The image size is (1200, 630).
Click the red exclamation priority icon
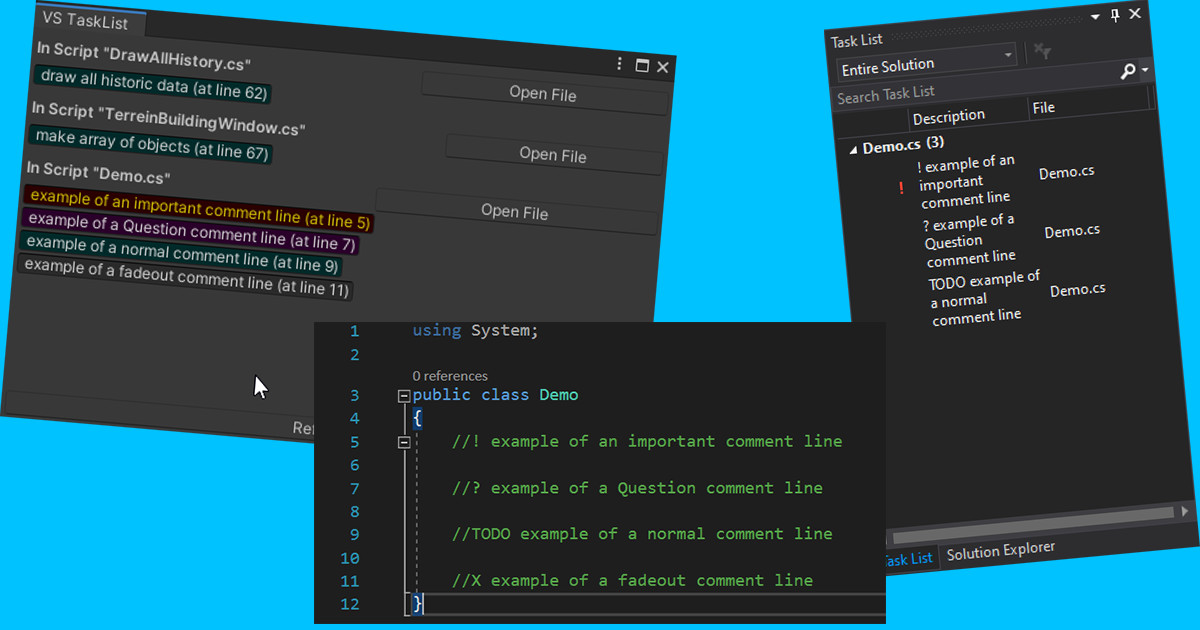(901, 188)
